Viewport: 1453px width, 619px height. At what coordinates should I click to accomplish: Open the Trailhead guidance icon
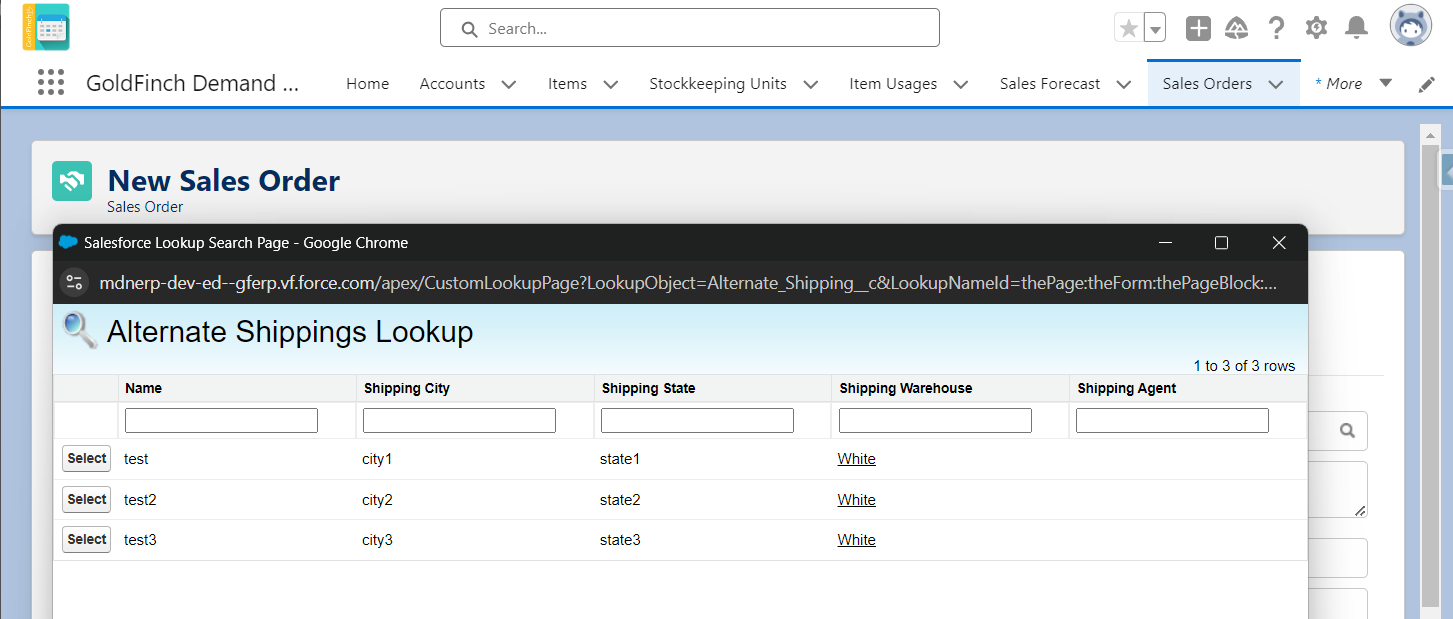[x=1237, y=28]
